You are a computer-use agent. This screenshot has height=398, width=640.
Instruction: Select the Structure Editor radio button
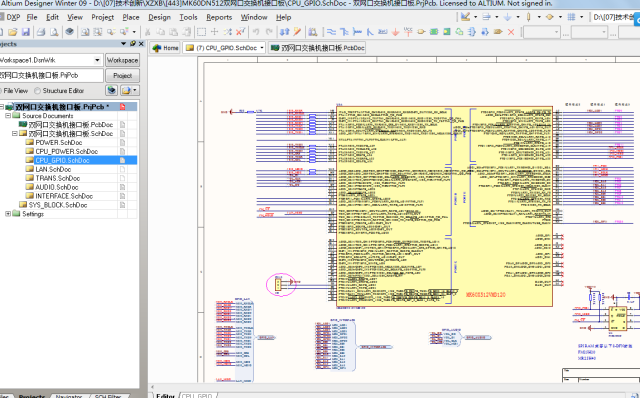[x=38, y=91]
